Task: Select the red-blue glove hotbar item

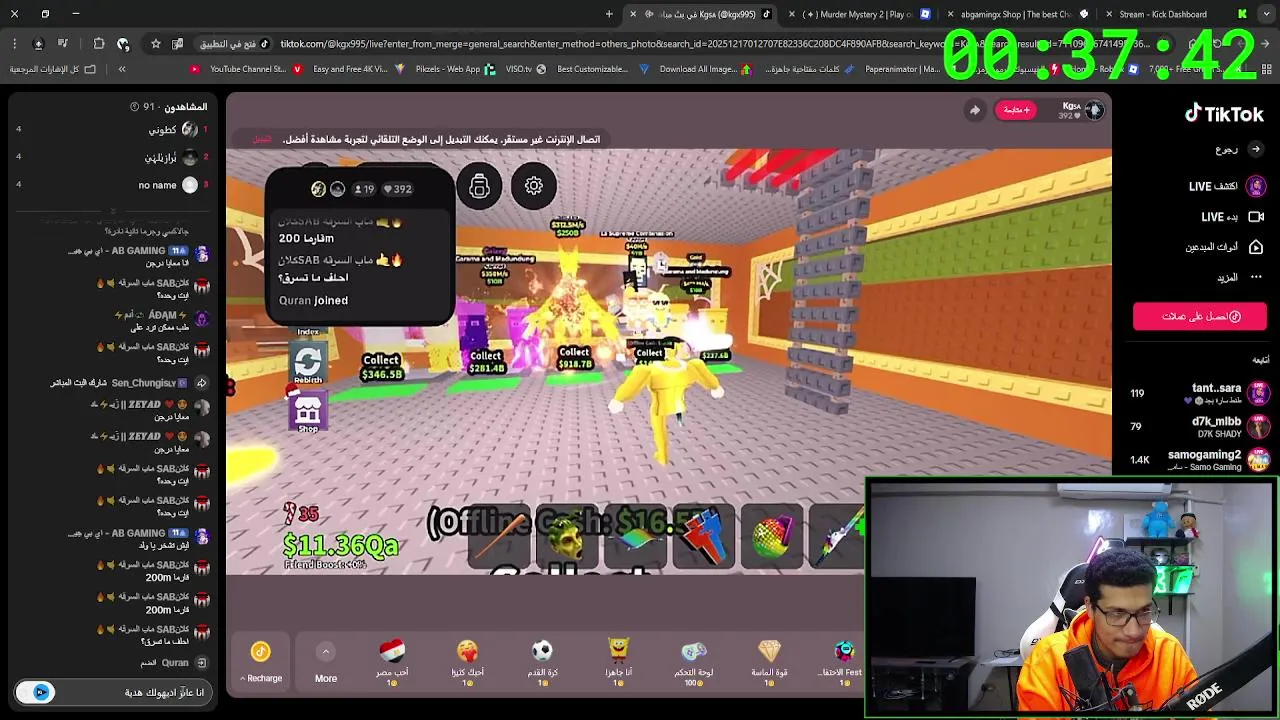Action: coord(703,538)
